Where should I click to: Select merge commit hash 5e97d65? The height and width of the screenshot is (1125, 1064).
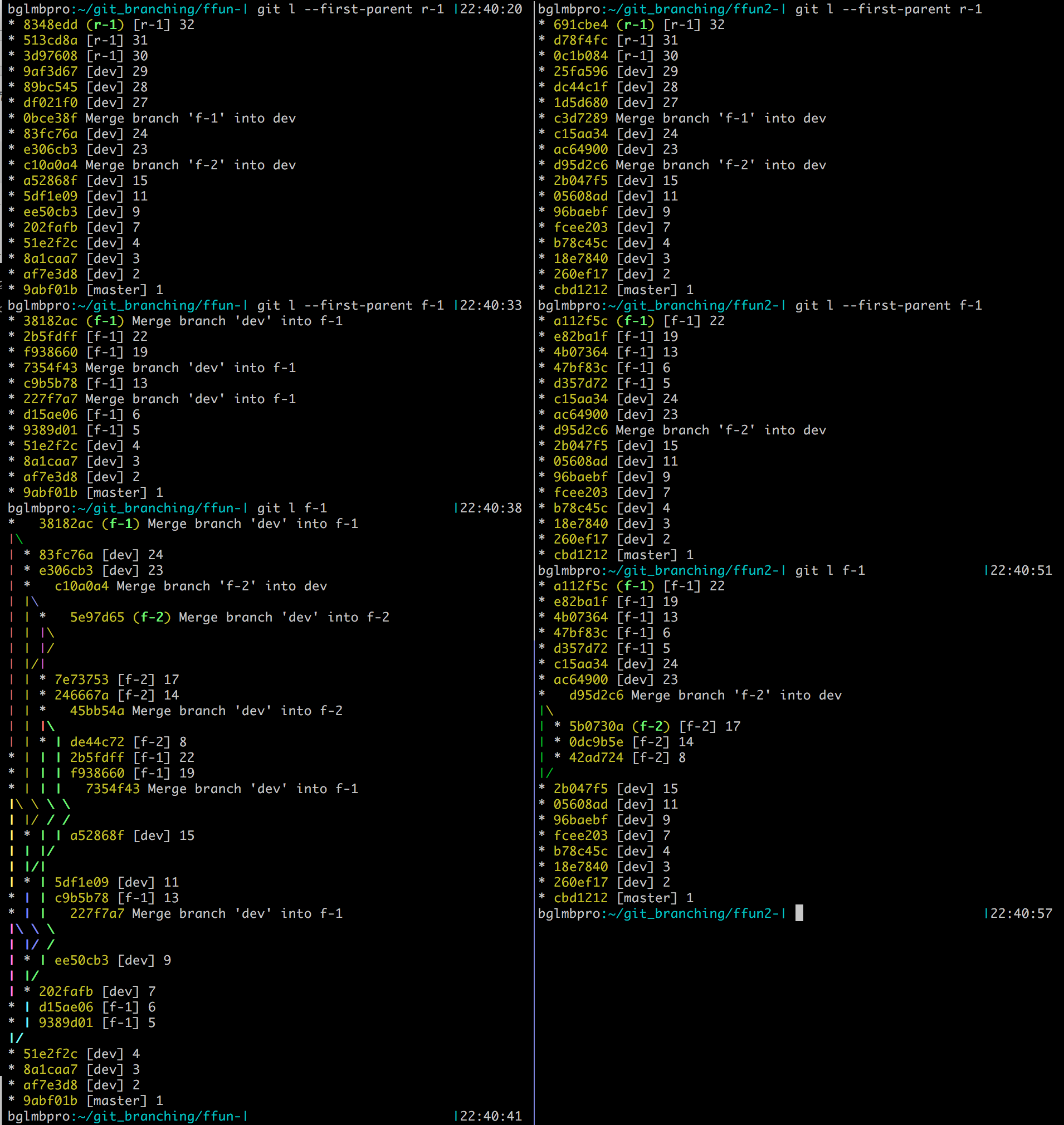click(97, 617)
